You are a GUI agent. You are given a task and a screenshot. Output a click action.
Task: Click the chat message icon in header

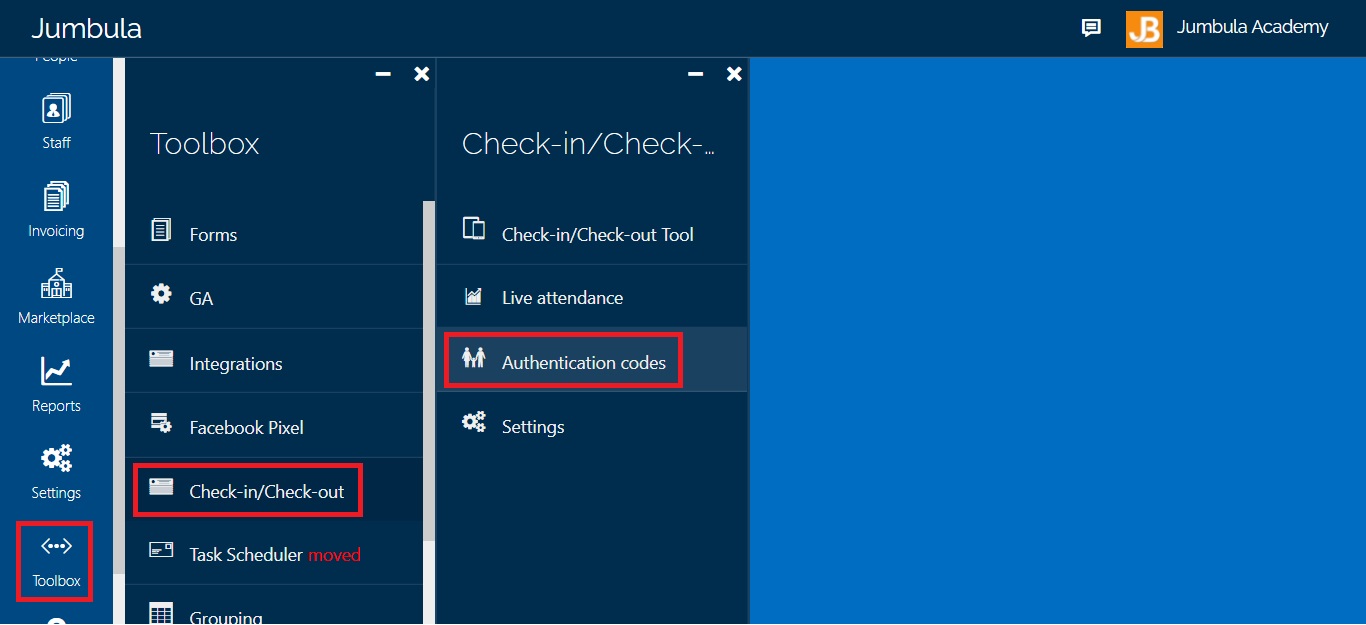(x=1091, y=28)
